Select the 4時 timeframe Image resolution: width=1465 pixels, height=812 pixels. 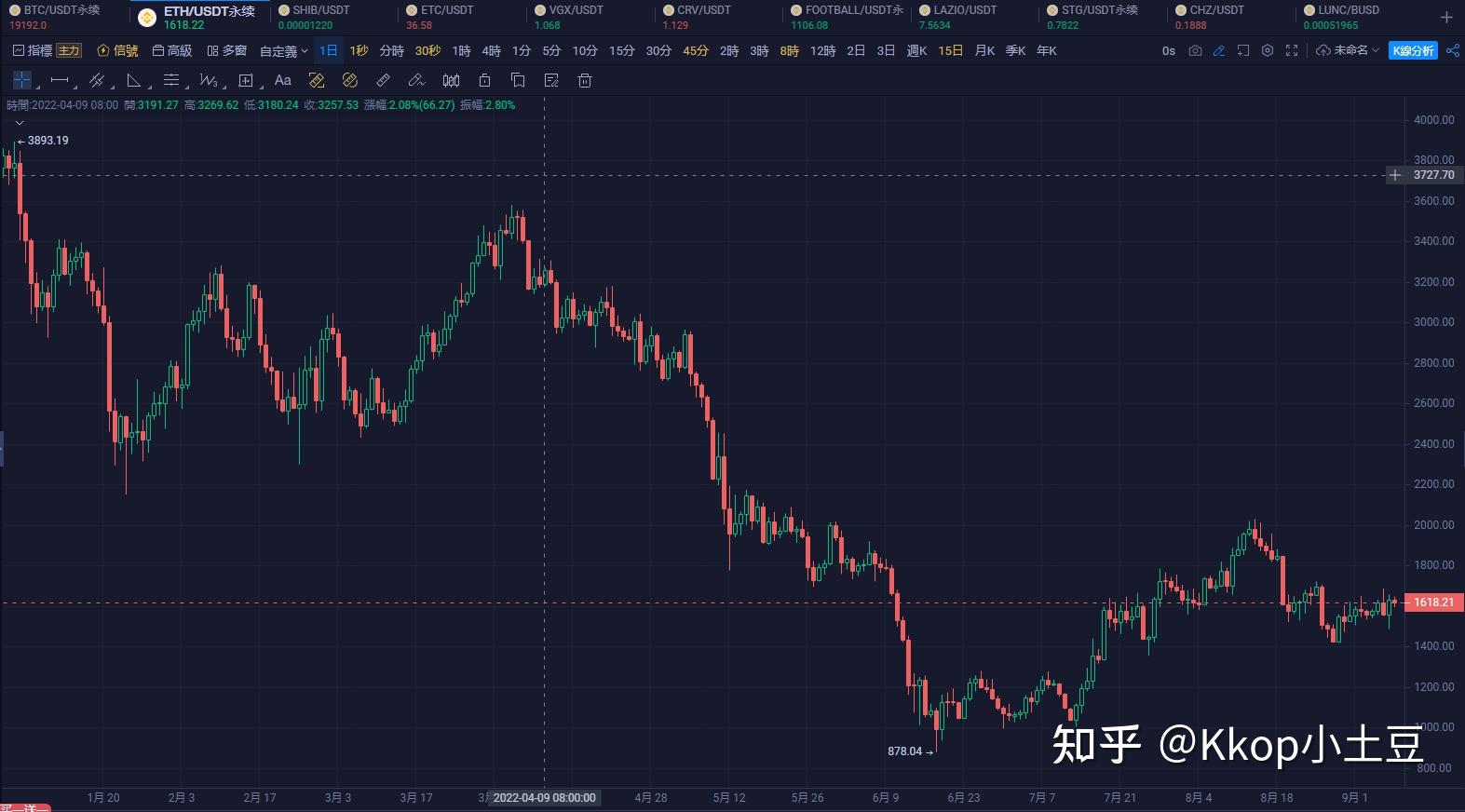click(491, 50)
